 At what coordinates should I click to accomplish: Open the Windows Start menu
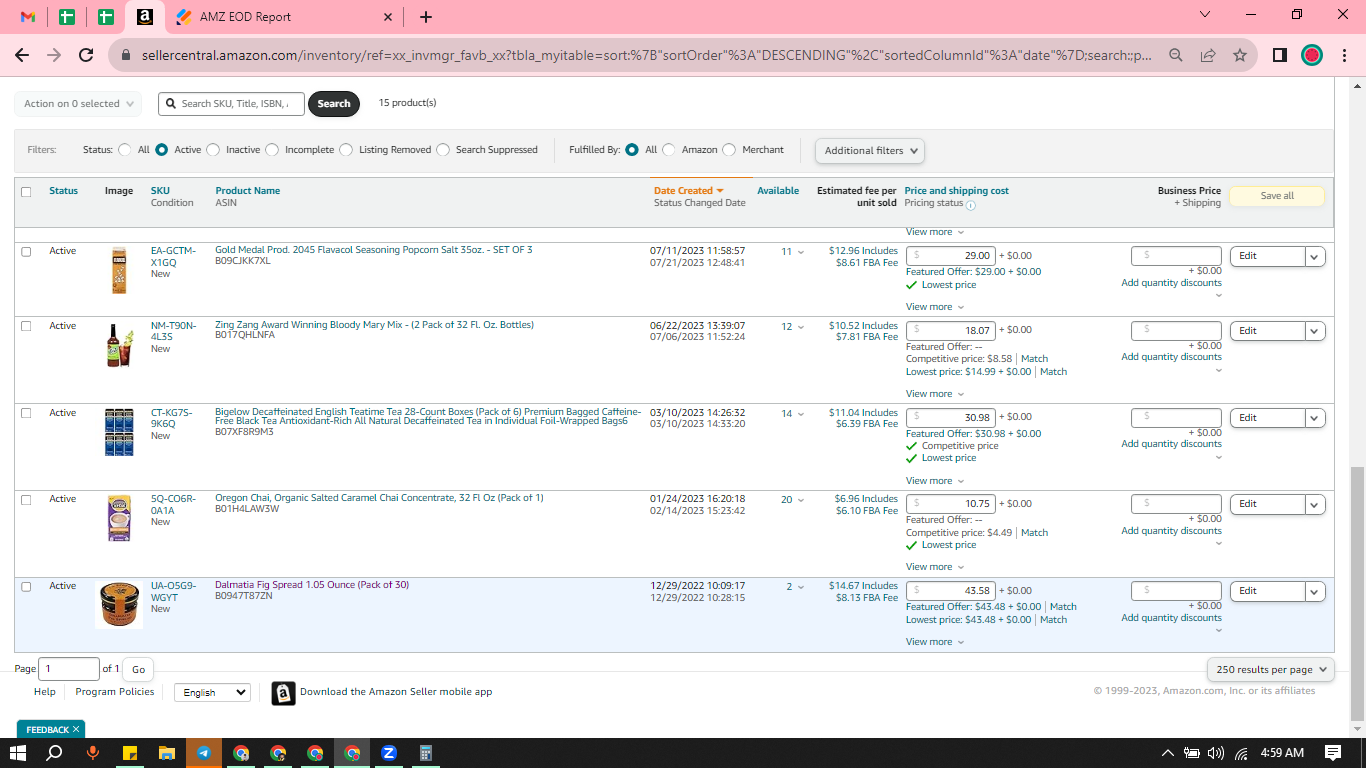pyautogui.click(x=18, y=753)
